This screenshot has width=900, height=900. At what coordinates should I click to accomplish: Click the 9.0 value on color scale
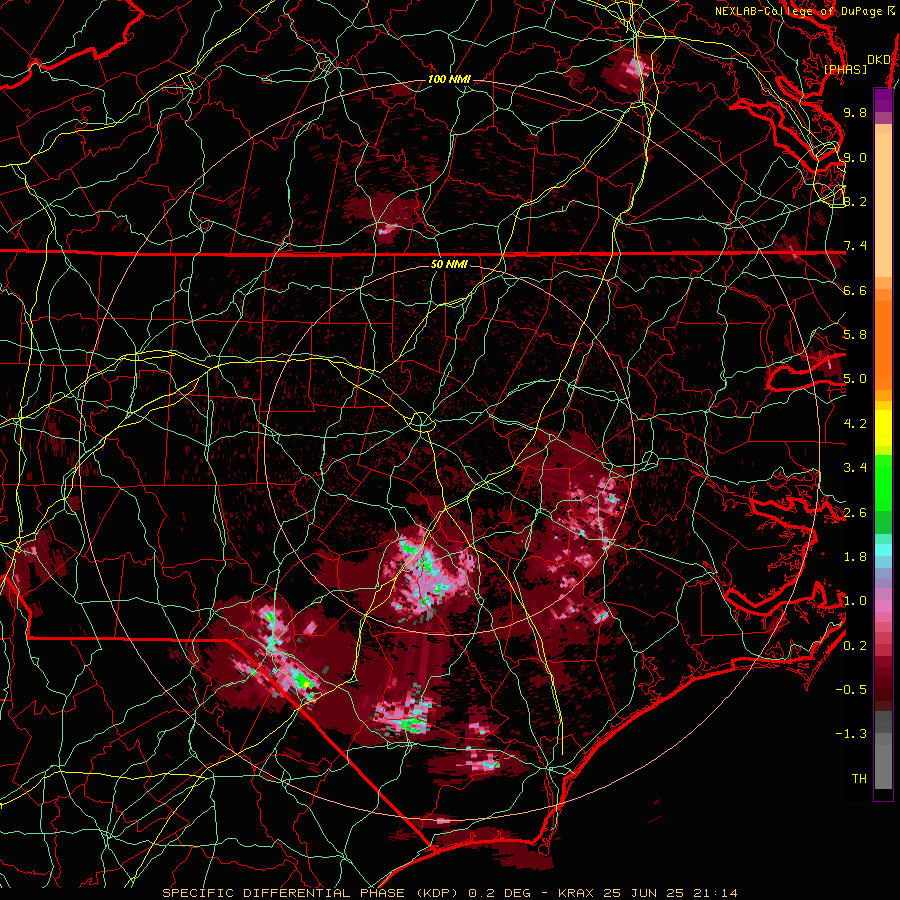pyautogui.click(x=855, y=157)
